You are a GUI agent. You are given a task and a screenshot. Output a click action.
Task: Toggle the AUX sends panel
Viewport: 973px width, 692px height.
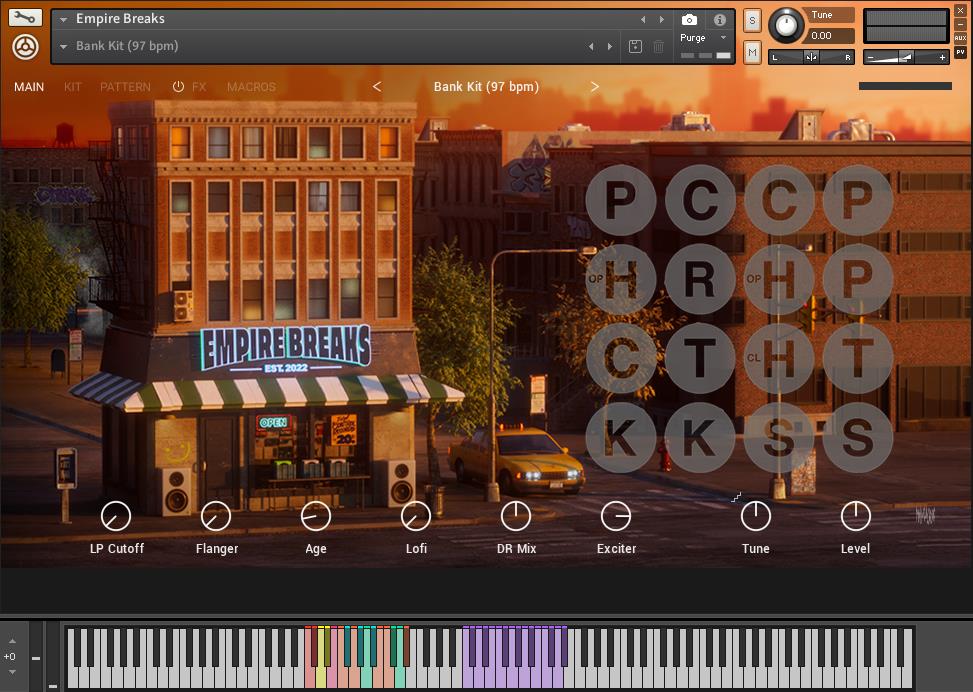(x=960, y=38)
